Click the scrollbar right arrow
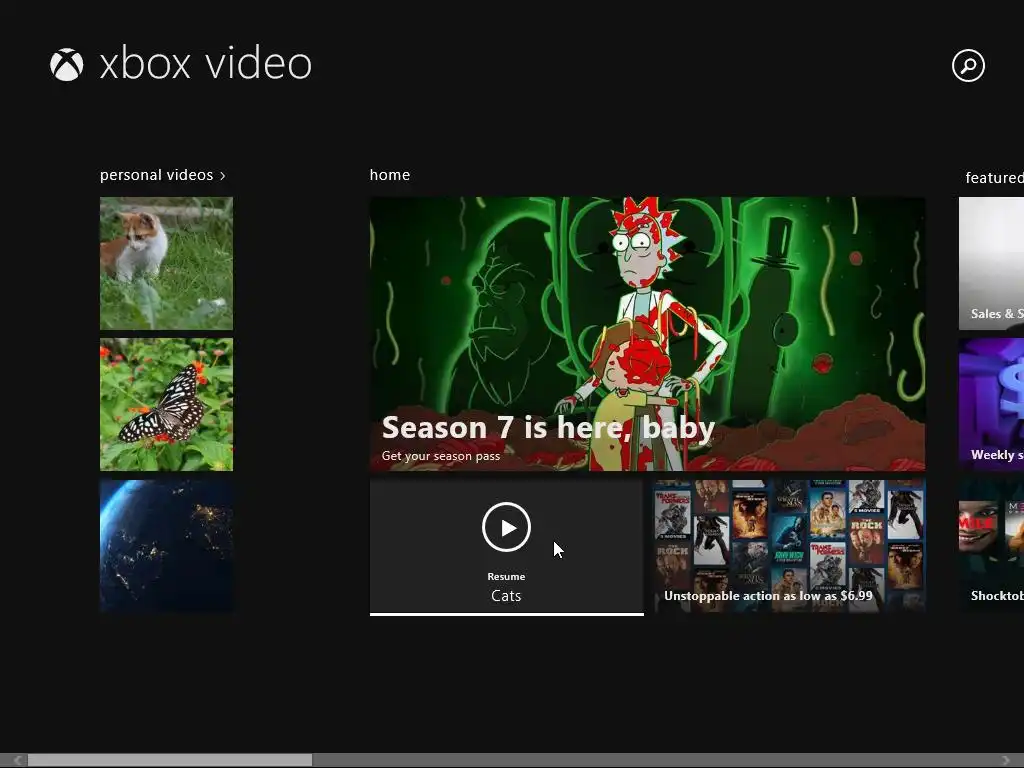Image resolution: width=1024 pixels, height=768 pixels. (x=1006, y=760)
